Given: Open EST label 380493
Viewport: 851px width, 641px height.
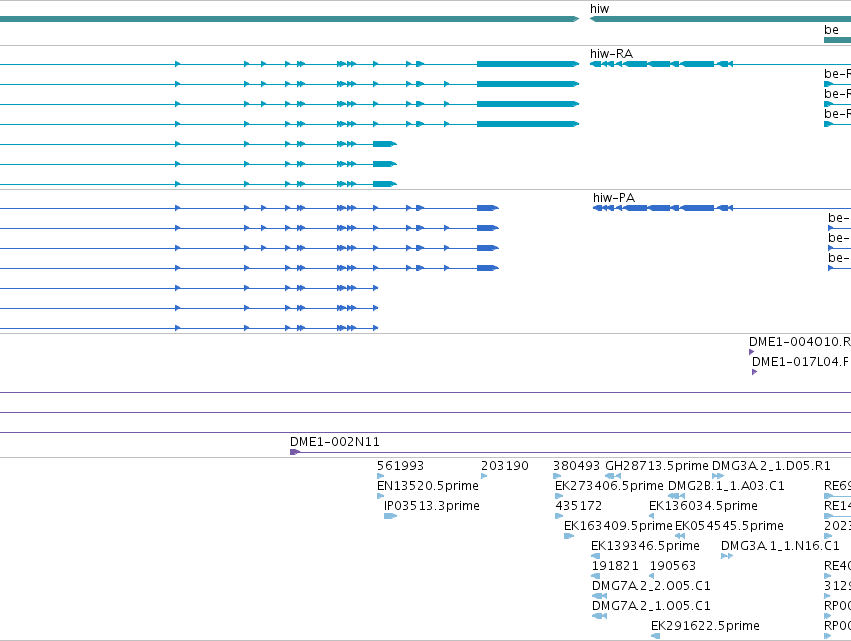Looking at the screenshot, I should click(x=576, y=466).
